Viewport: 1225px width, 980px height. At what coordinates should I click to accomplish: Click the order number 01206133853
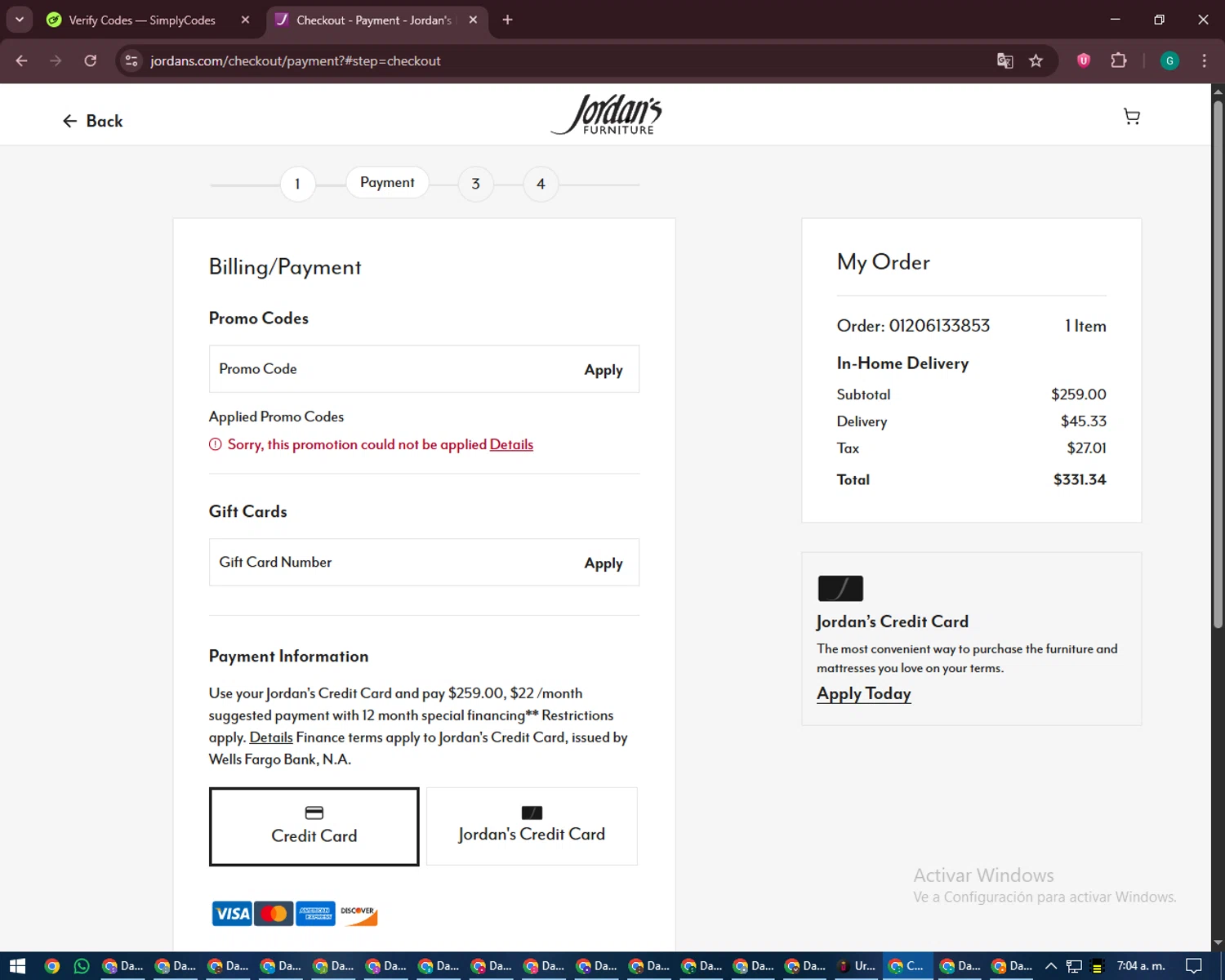pos(939,326)
